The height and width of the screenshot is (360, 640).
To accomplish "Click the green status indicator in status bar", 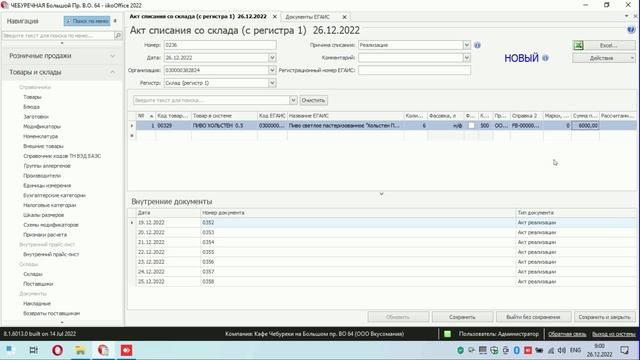I will click(x=447, y=334).
